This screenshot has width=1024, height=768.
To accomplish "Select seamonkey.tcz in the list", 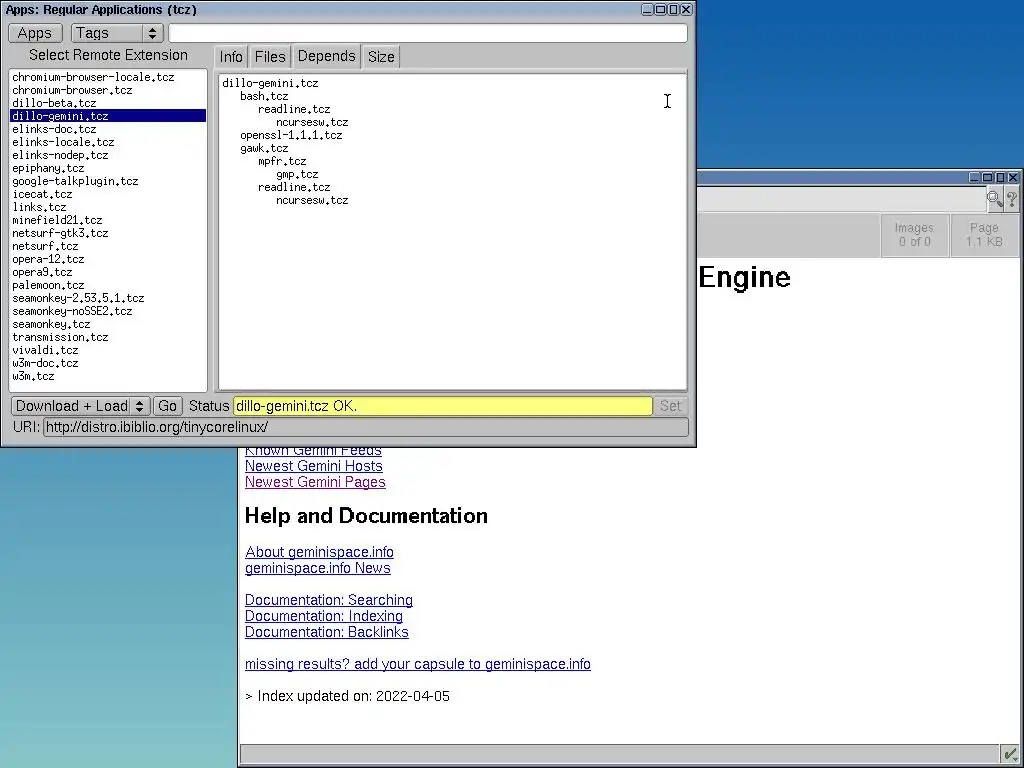I will 108,325.
